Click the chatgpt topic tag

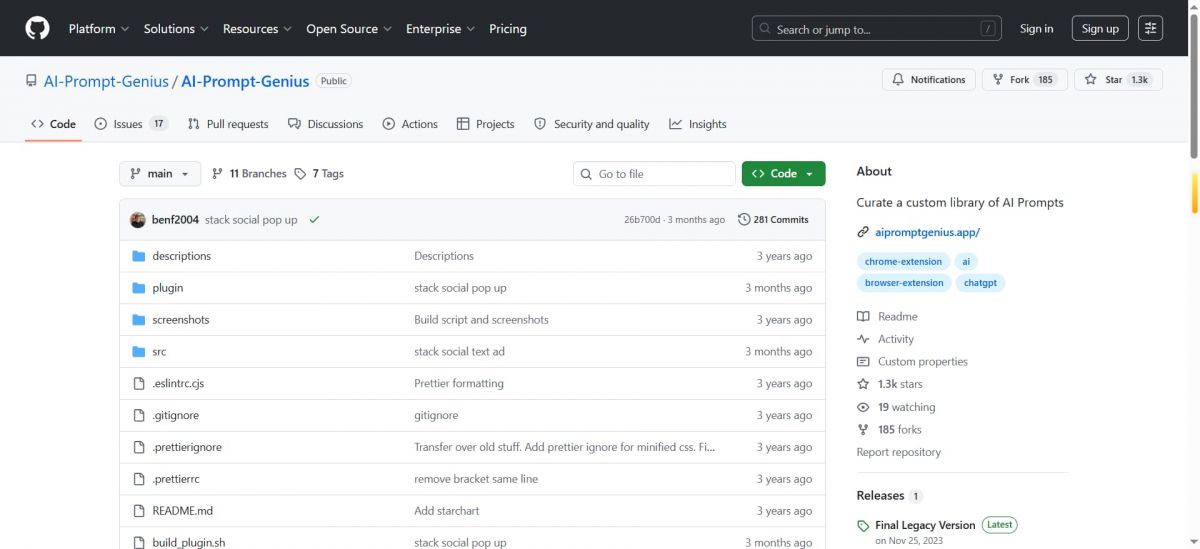point(980,283)
